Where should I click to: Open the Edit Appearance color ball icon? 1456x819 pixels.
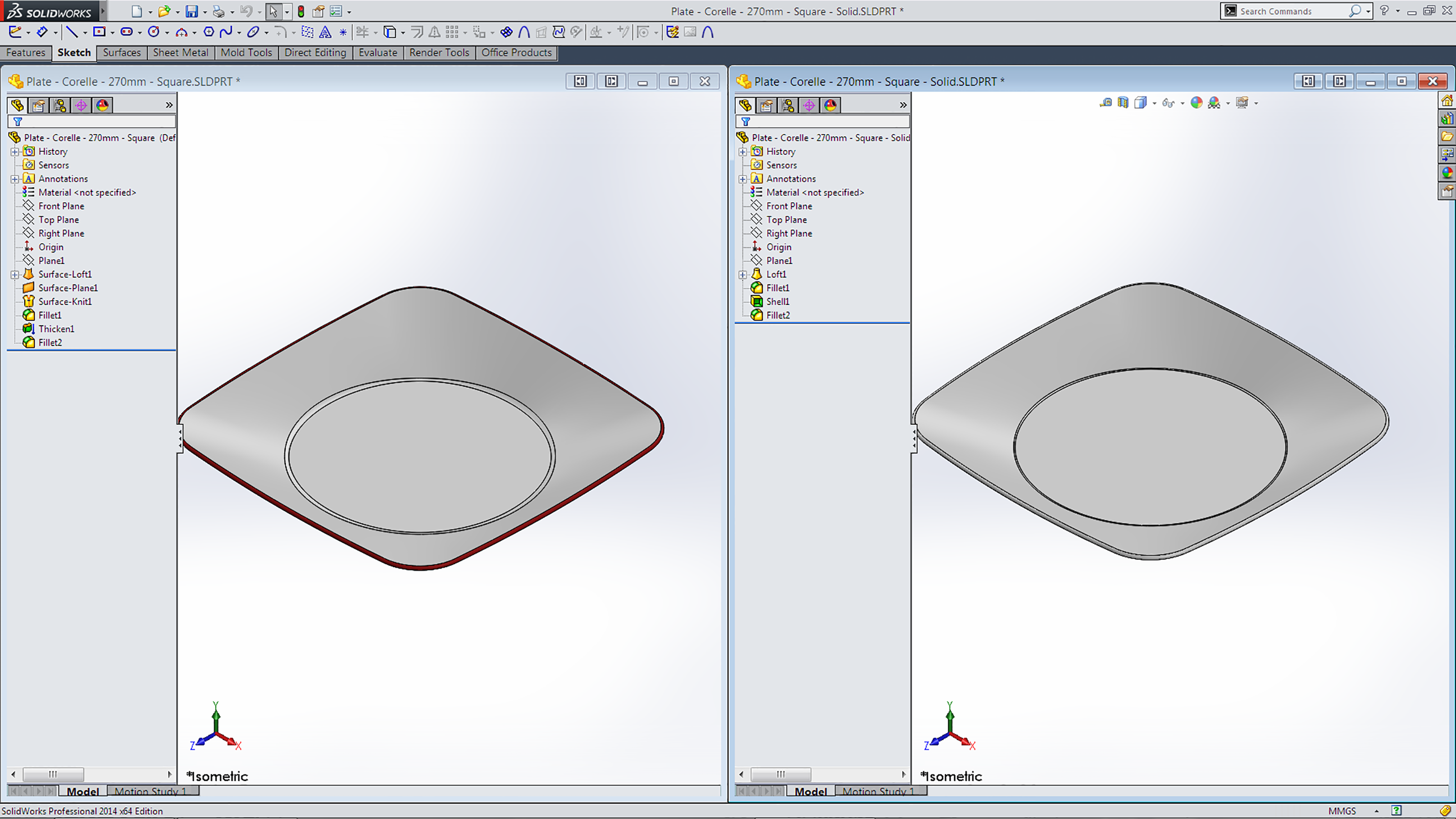pyautogui.click(x=1196, y=103)
